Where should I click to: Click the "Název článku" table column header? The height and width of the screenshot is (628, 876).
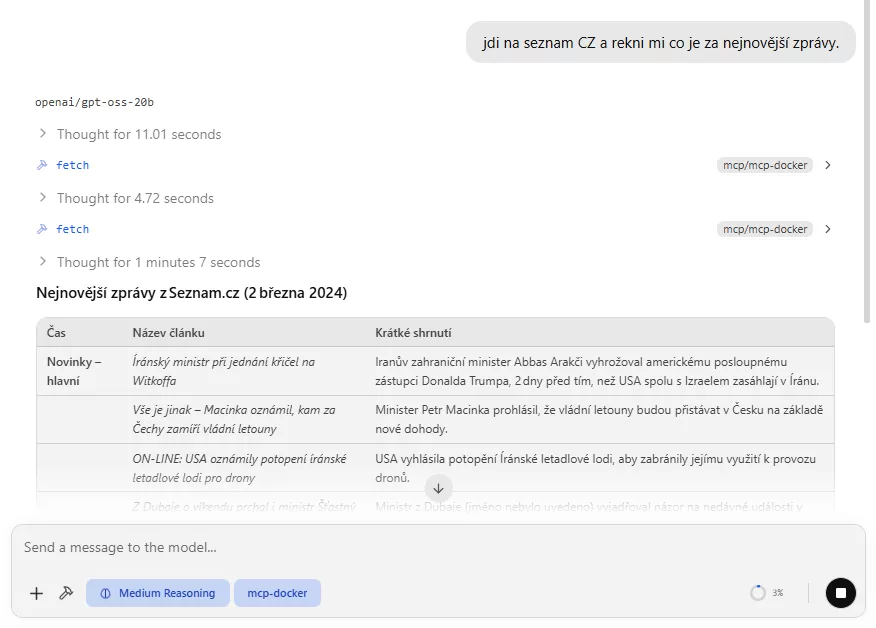168,332
